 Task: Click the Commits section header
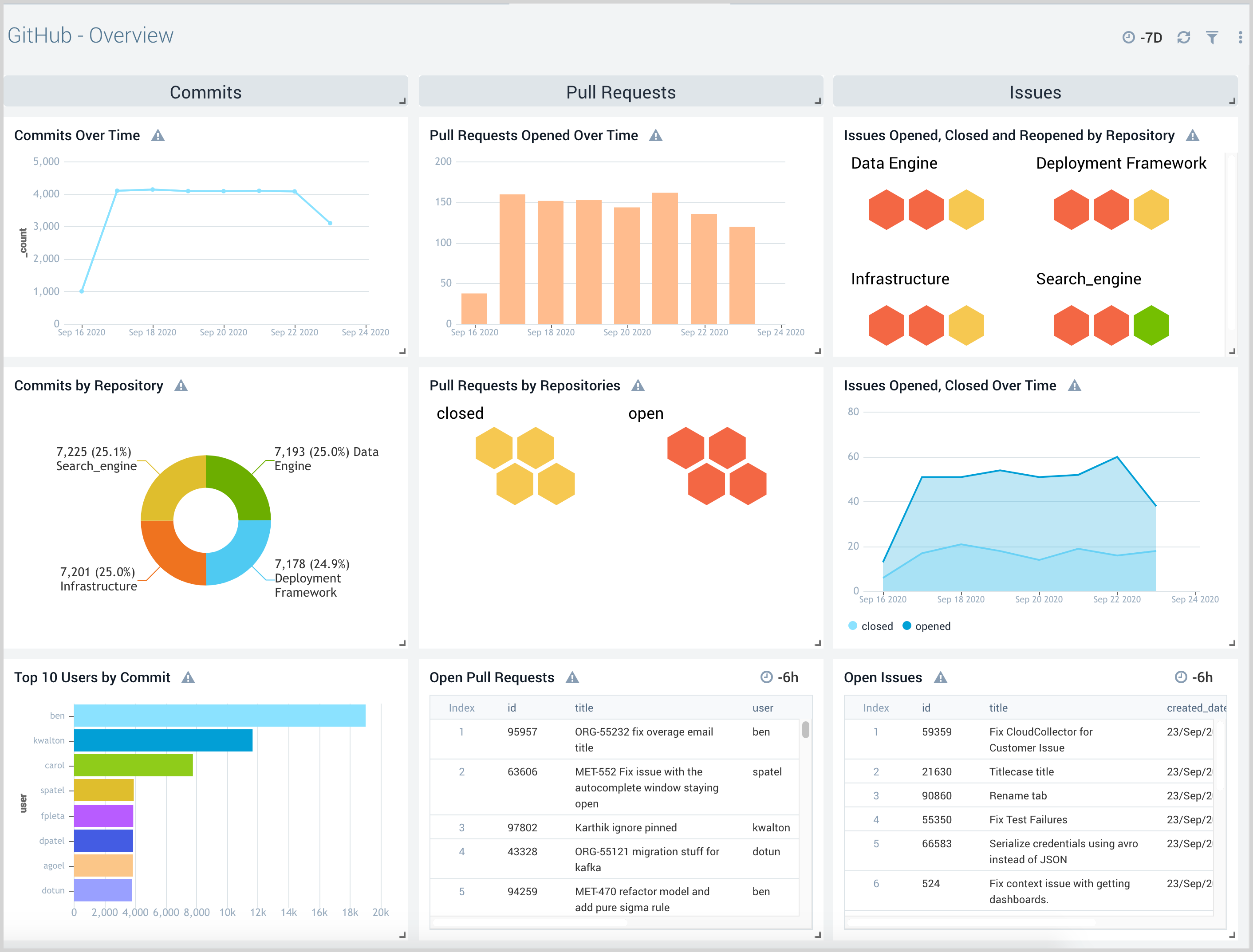tap(205, 92)
